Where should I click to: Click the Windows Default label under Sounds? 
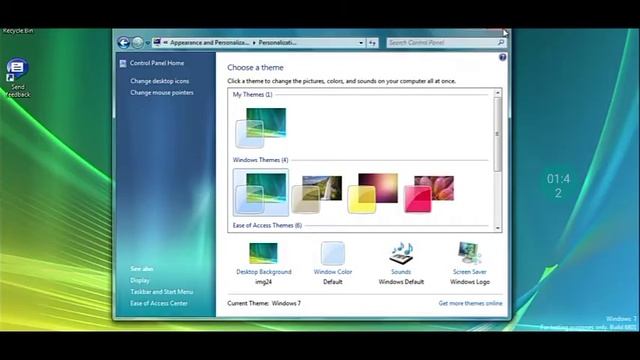[401, 282]
